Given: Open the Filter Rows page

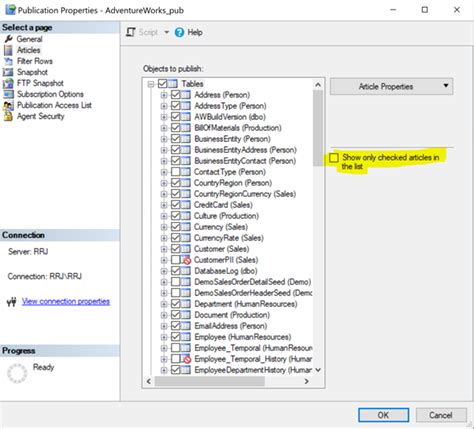Looking at the screenshot, I should [35, 61].
